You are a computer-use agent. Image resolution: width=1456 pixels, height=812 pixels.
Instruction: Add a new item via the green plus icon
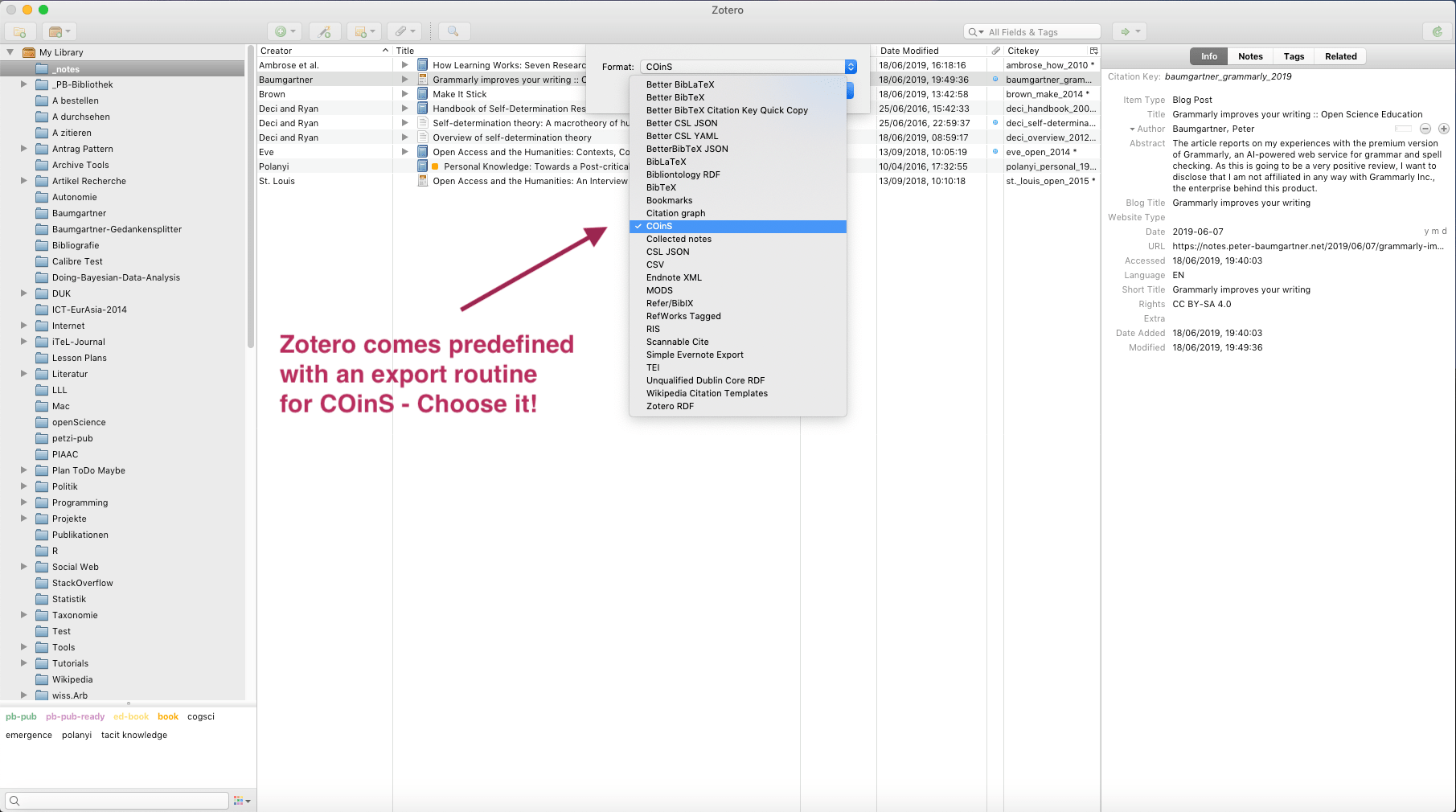281,31
